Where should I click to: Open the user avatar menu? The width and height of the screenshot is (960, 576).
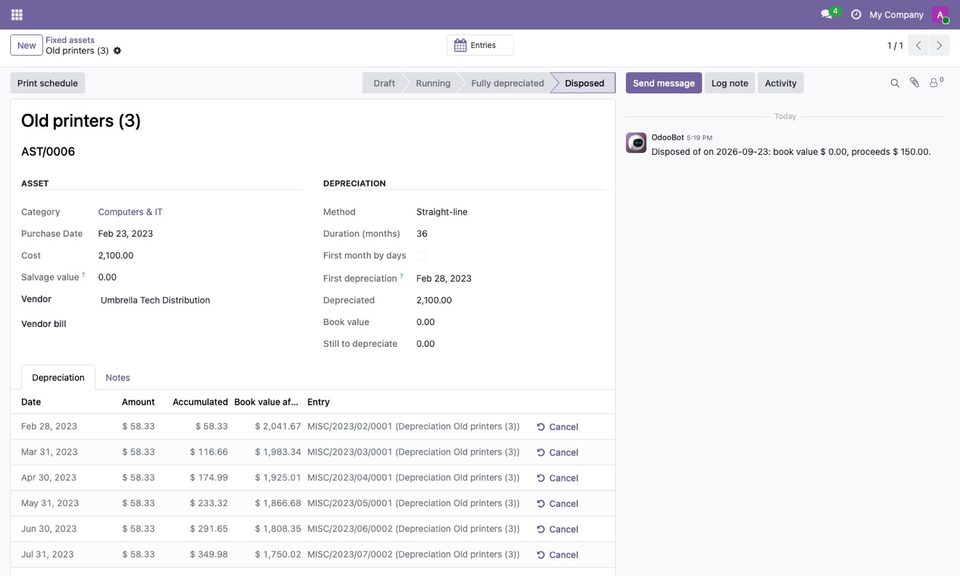pos(940,14)
